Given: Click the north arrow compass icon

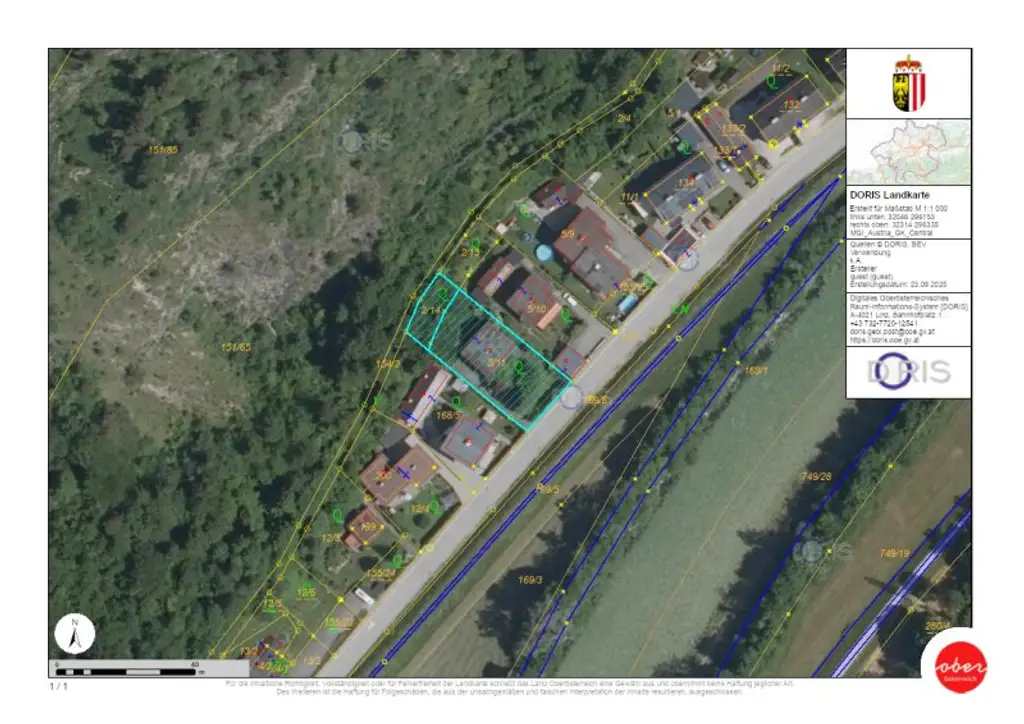Looking at the screenshot, I should pos(74,634).
